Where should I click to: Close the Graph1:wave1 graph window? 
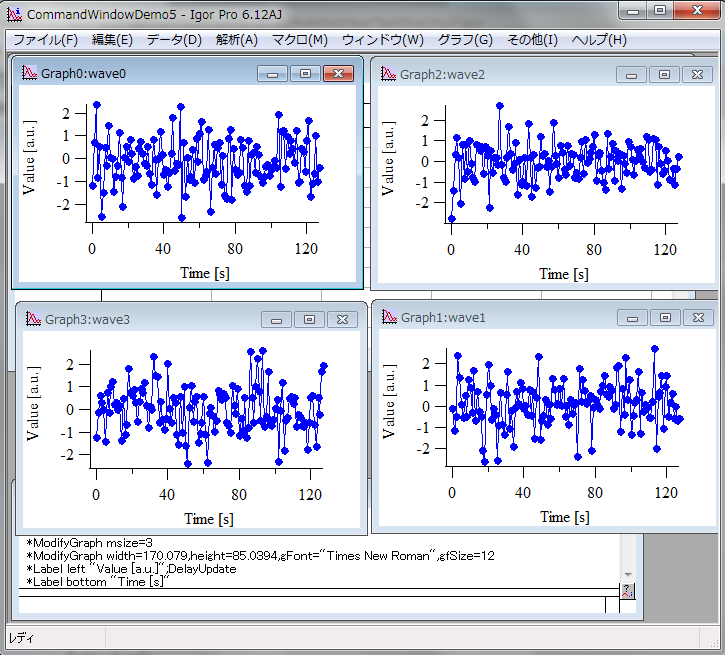click(x=697, y=317)
